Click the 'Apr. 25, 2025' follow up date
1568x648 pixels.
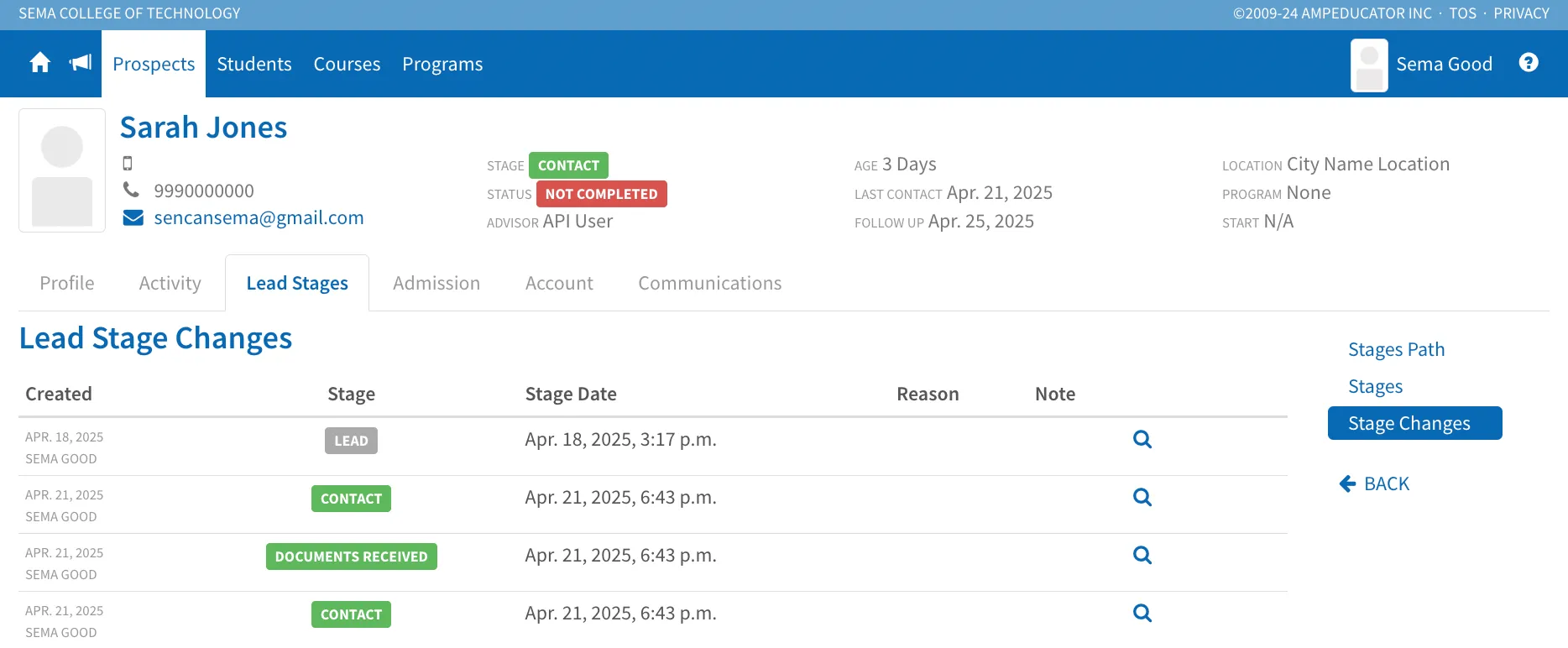pos(981,222)
